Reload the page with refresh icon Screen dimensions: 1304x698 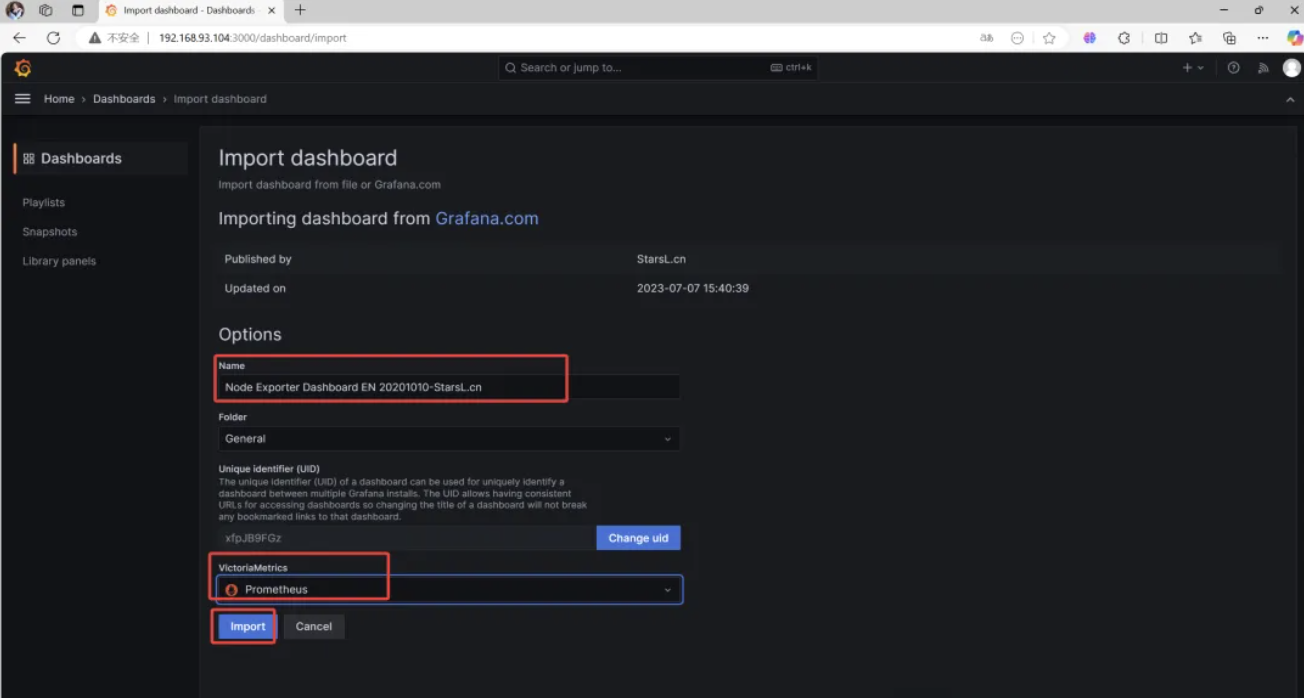tap(53, 38)
